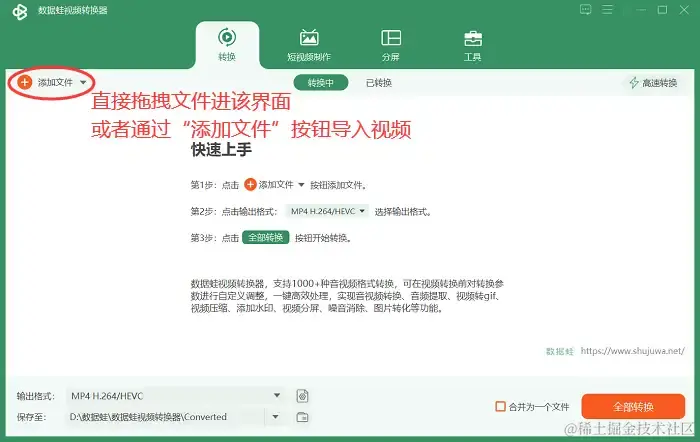
Task: Expand the save path dropdown arrow
Action: pyautogui.click(x=275, y=417)
